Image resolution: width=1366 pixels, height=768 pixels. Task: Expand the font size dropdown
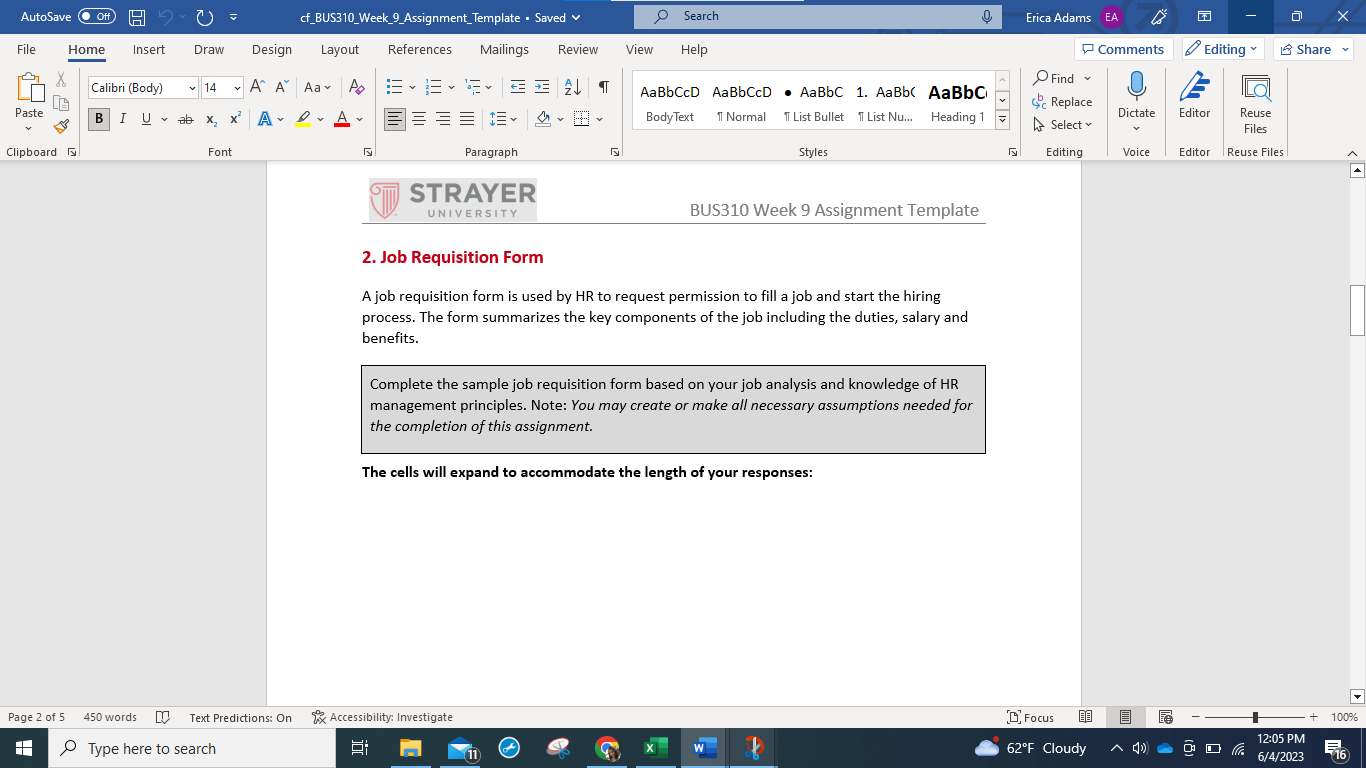pyautogui.click(x=236, y=88)
